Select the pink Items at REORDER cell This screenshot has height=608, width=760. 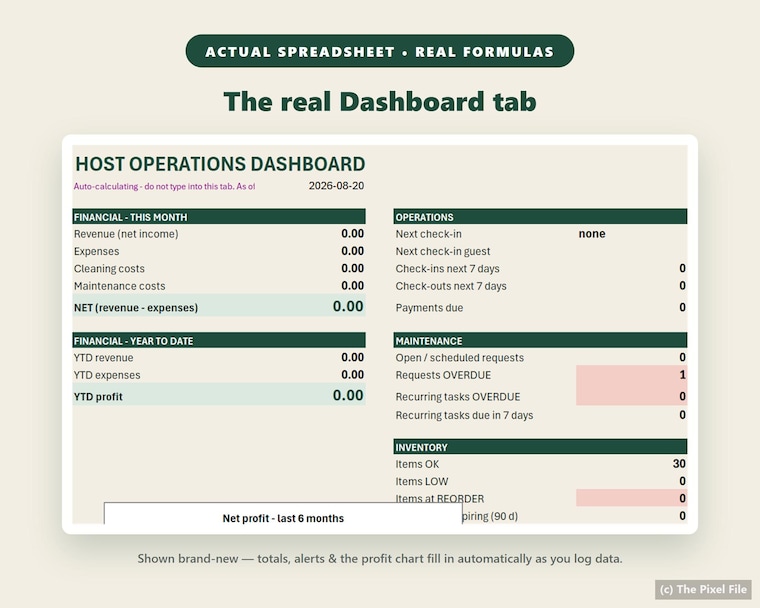coord(632,498)
